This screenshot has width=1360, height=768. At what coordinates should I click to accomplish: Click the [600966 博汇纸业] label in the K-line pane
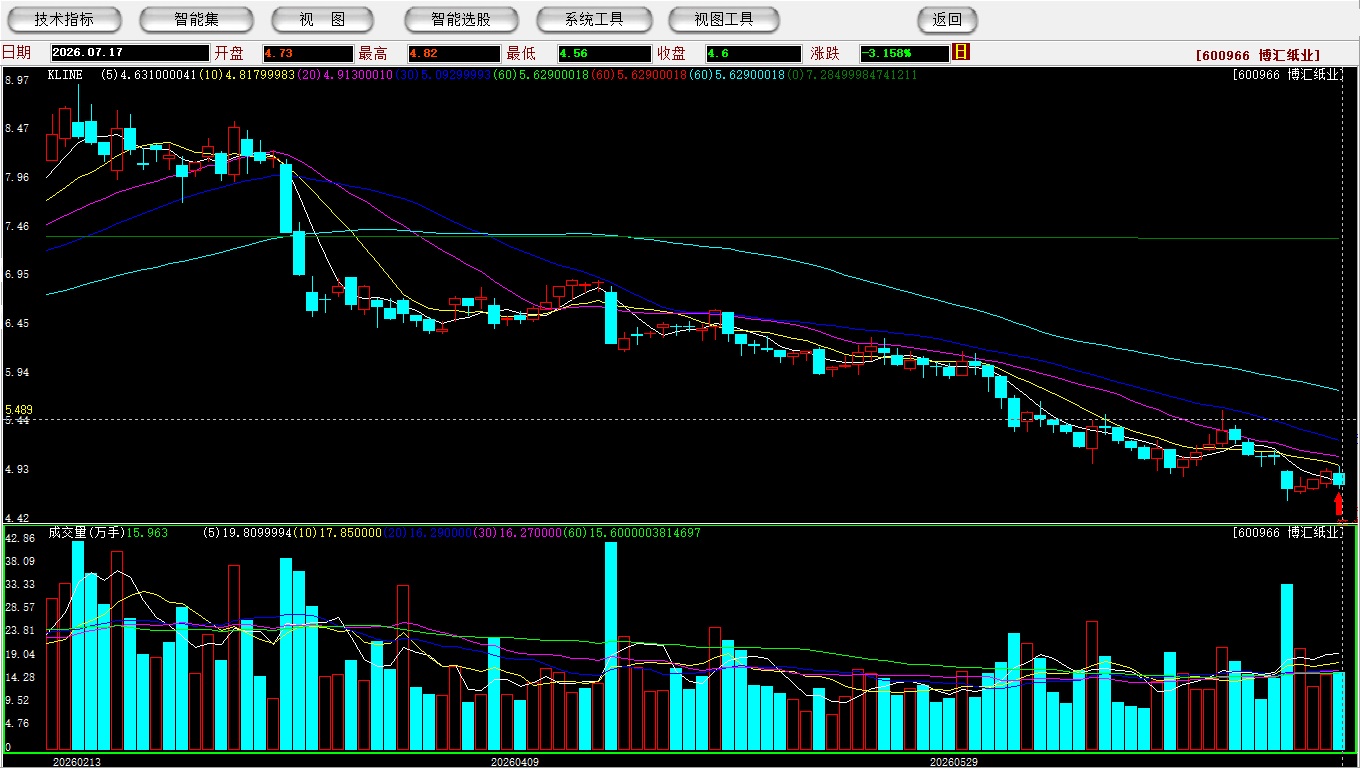pos(1287,75)
